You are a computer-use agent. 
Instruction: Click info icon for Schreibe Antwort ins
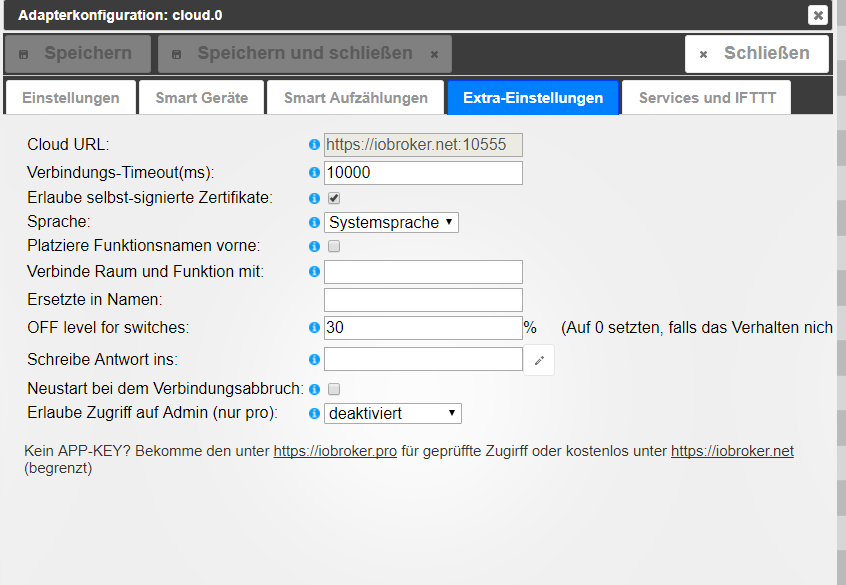tap(315, 359)
